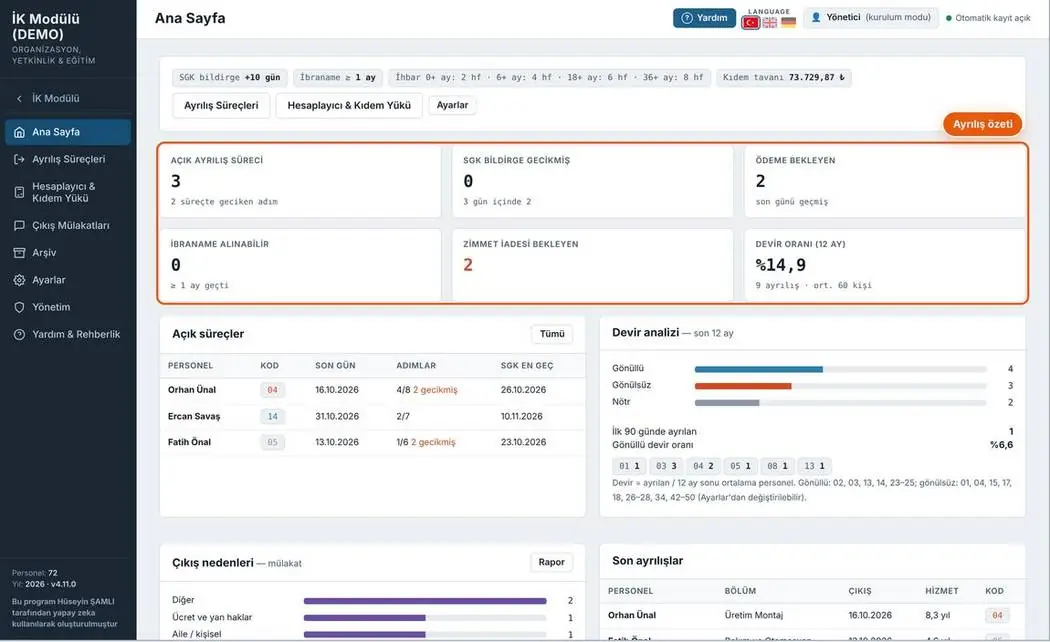Click the back chevron beside İK Modülü

(19, 98)
